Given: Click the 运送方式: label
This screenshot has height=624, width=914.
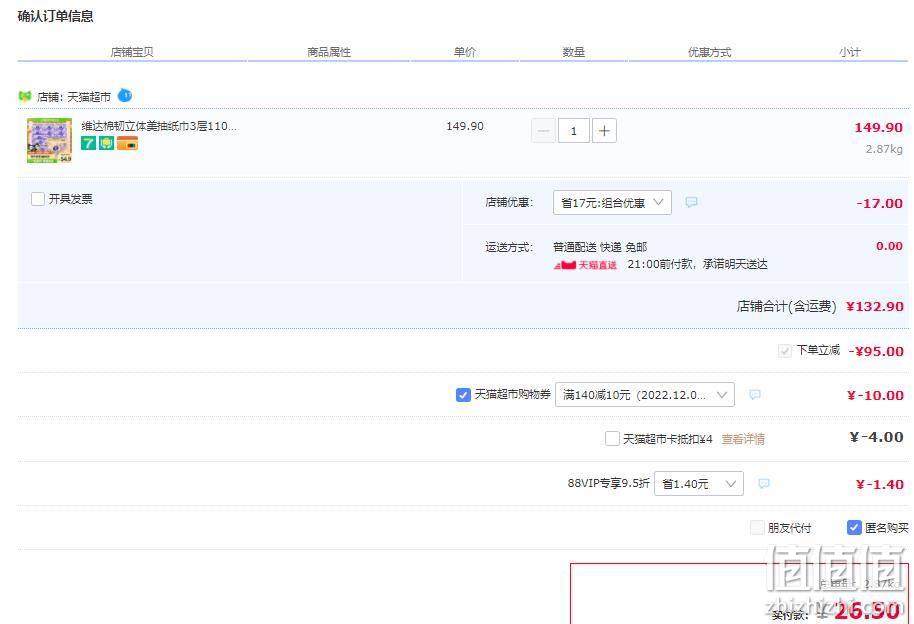Looking at the screenshot, I should [x=509, y=247].
